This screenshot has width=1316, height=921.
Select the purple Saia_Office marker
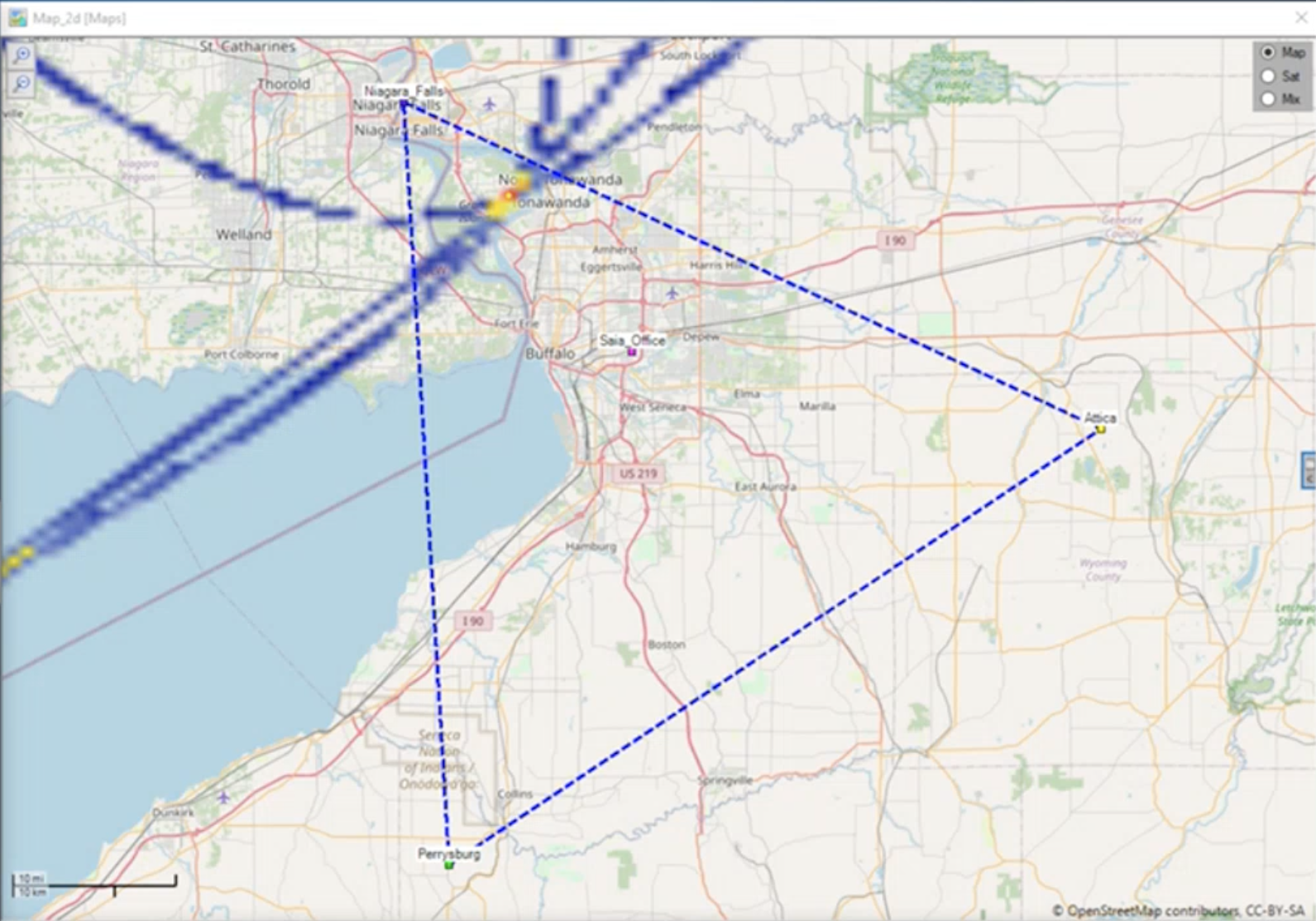(632, 353)
